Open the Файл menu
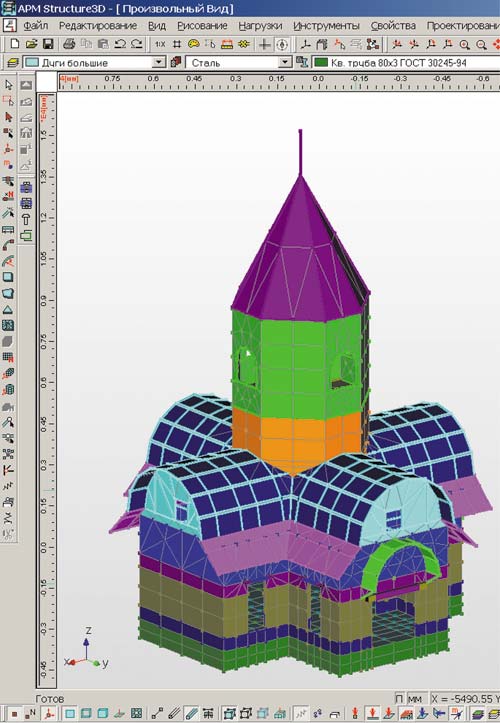This screenshot has height=723, width=500. point(36,25)
